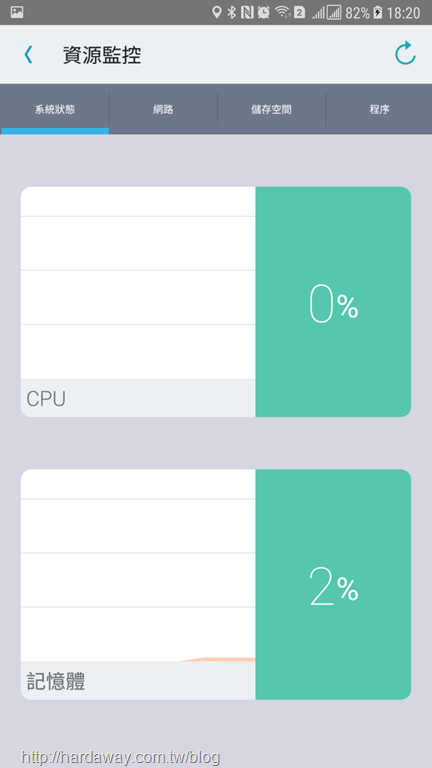The width and height of the screenshot is (432, 768).
Task: Select the CPU usage graph area
Action: [138, 283]
